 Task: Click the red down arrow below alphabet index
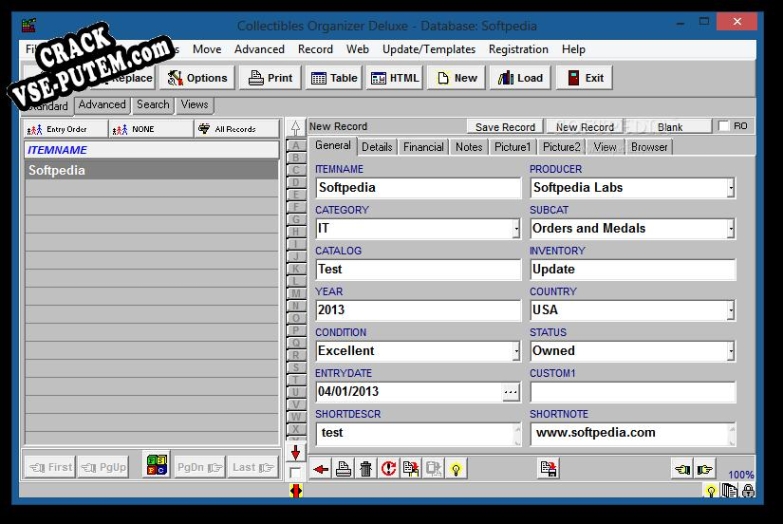[x=296, y=453]
